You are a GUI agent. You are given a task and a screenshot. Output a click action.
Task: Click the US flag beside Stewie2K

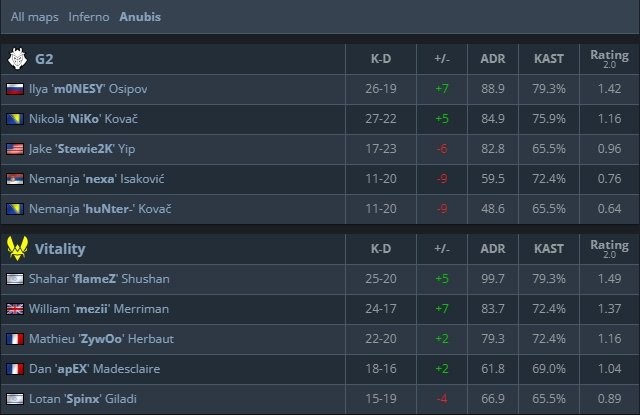pos(15,149)
